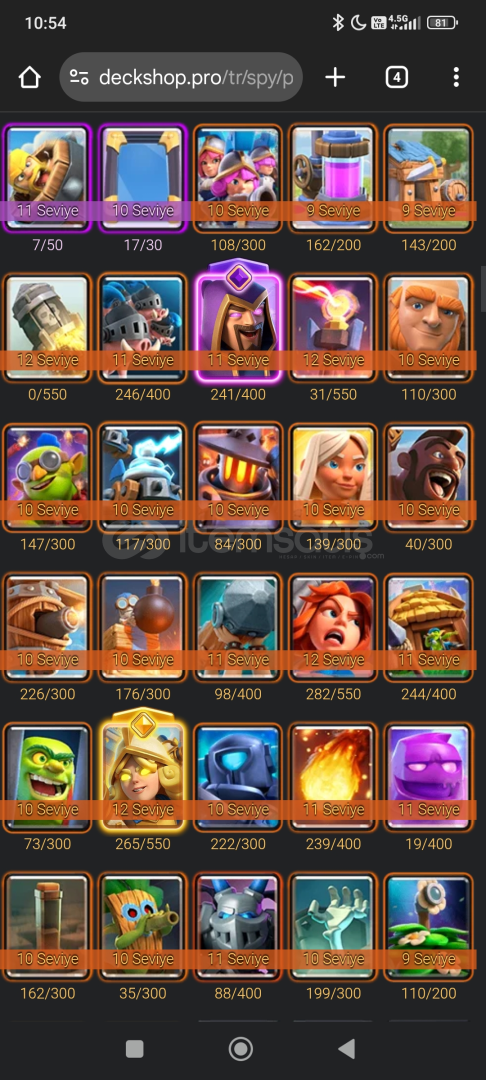Image resolution: width=486 pixels, height=1080 pixels.
Task: Select the purple-glowing evolved Wizard card 241/400
Action: [238, 322]
